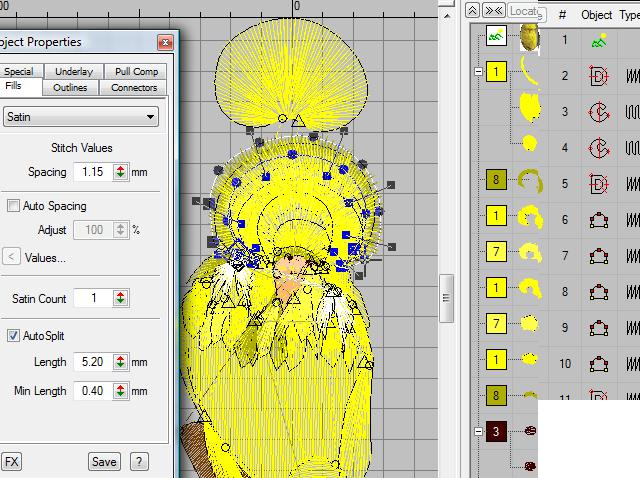
Task: Collapse the dark red color 3 group
Action: [480, 432]
